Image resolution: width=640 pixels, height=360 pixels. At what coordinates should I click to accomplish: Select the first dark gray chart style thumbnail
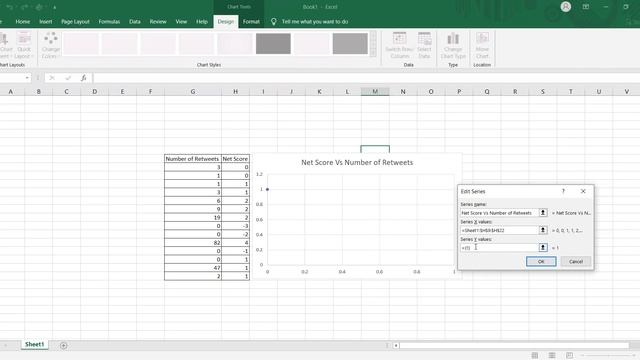tap(273, 44)
